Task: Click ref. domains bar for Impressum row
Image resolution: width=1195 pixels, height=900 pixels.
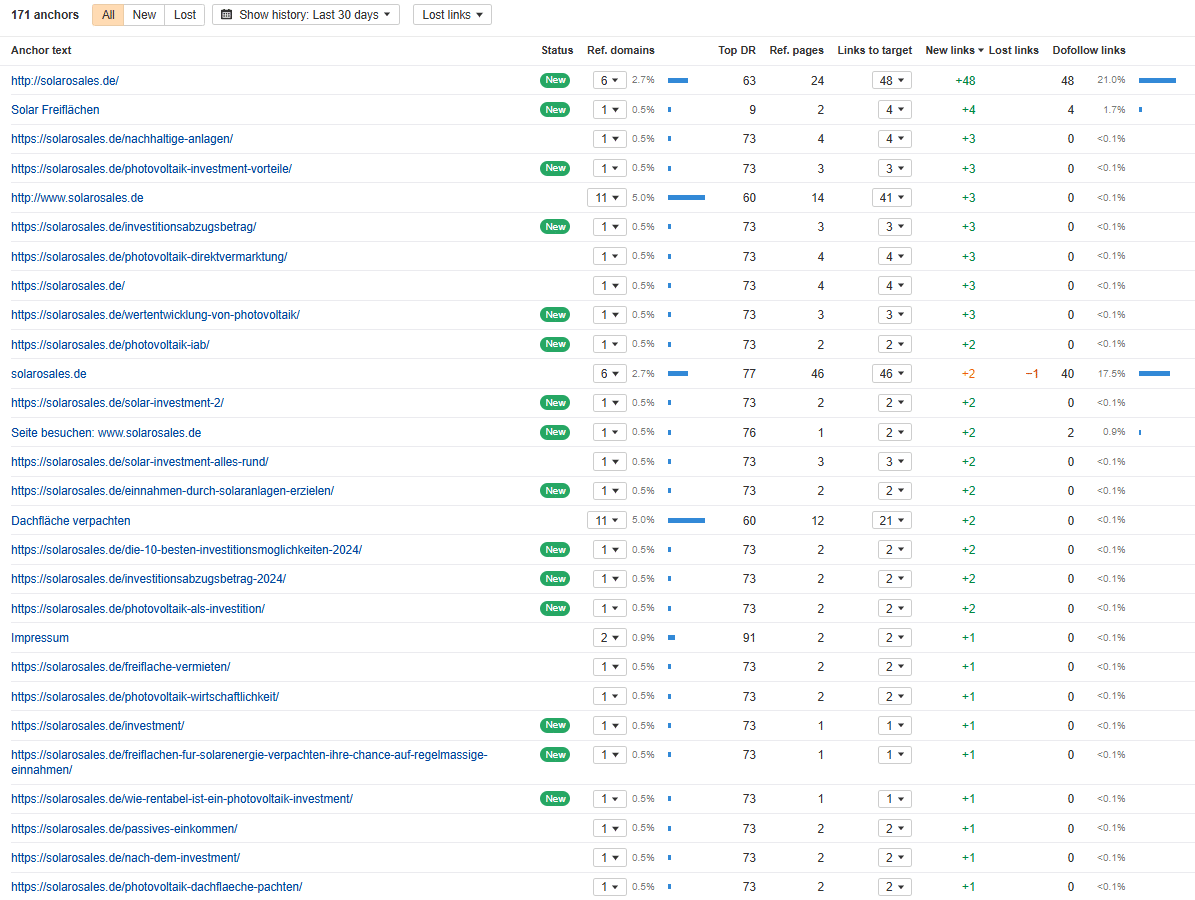Action: click(x=671, y=638)
